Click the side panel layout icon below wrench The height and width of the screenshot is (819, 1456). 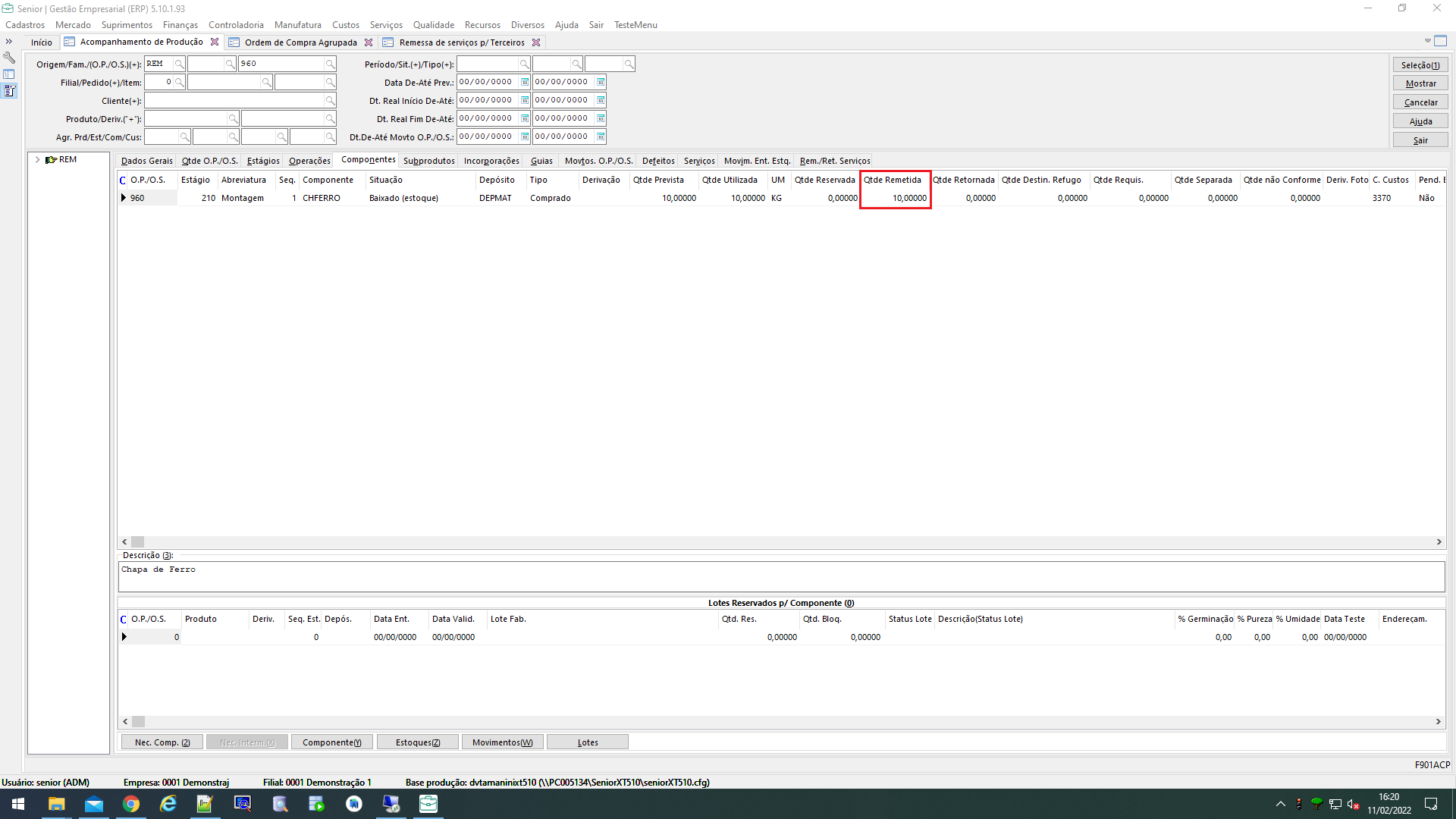pos(9,74)
